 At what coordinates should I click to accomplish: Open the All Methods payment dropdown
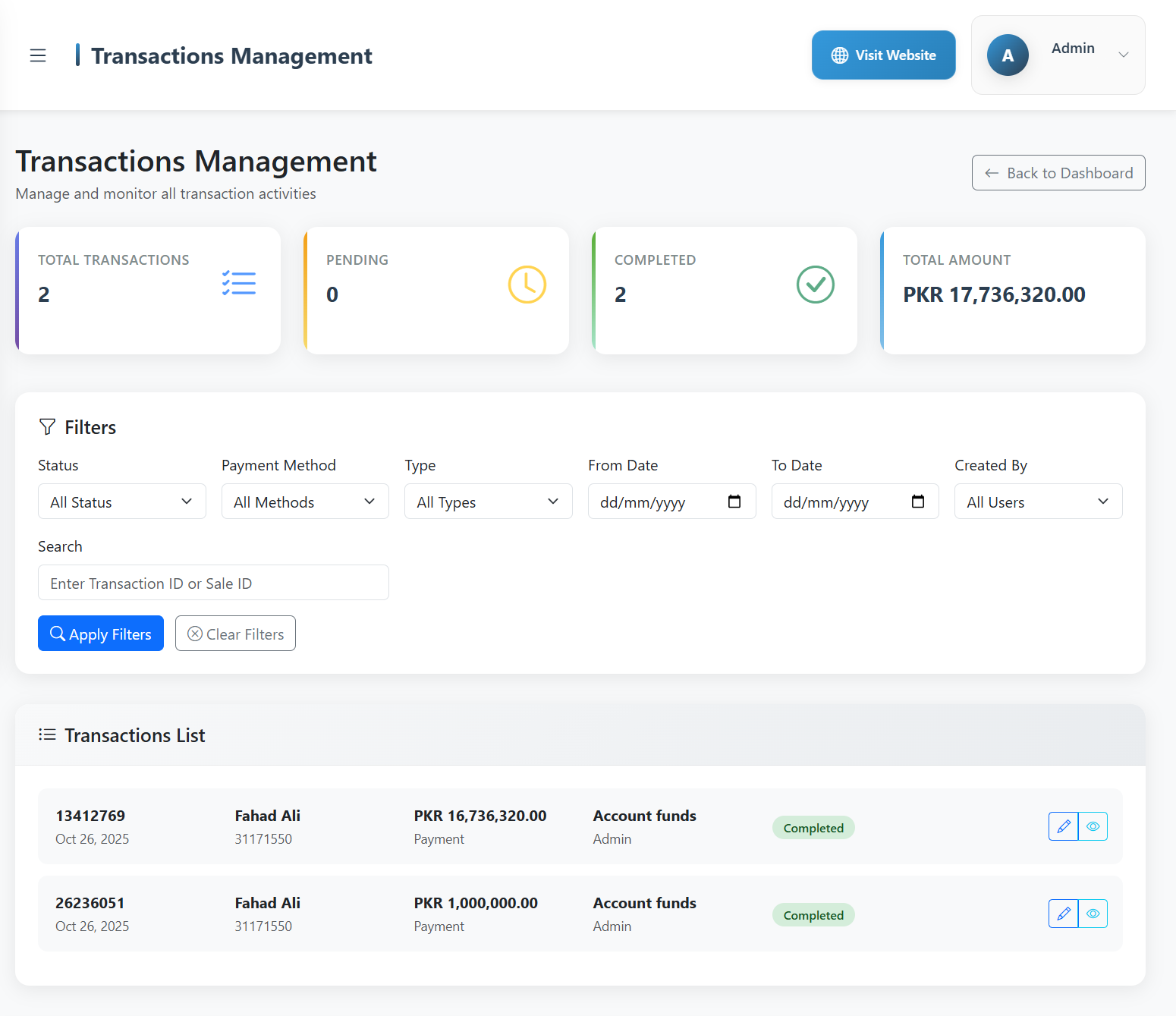(x=305, y=502)
